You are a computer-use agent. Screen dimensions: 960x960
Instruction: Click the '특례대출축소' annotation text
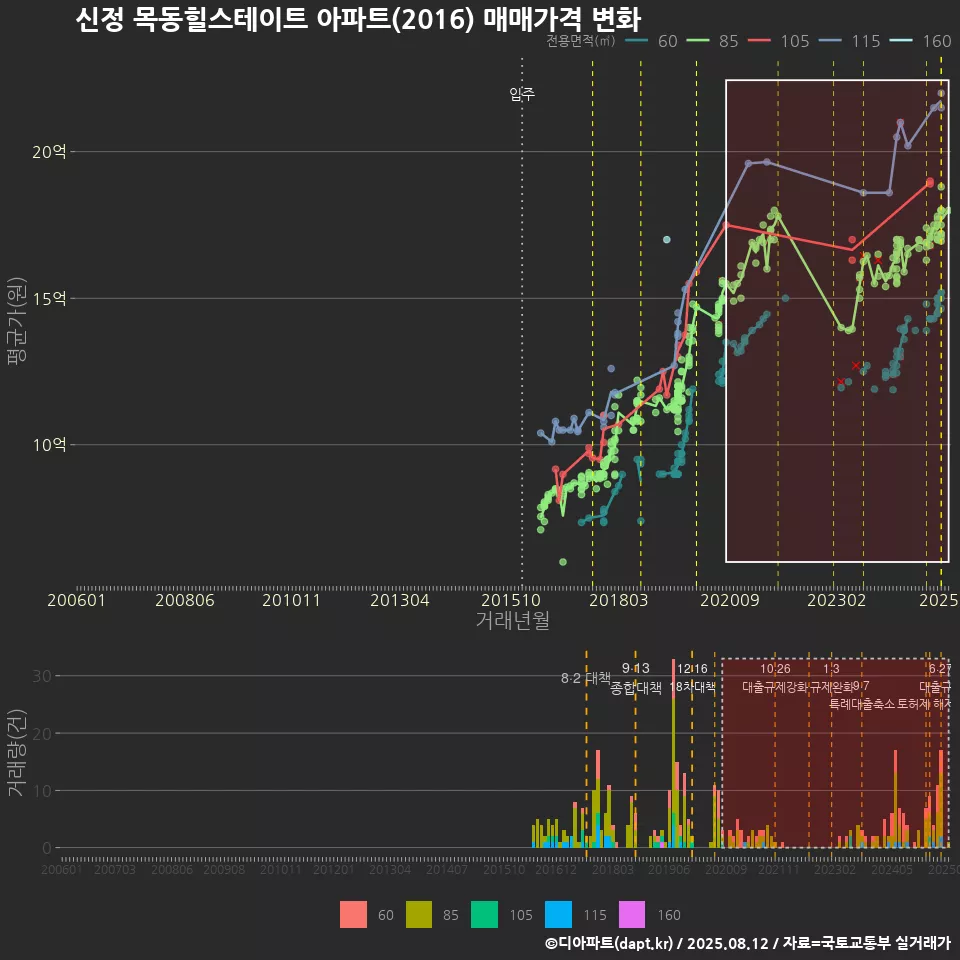[862, 704]
